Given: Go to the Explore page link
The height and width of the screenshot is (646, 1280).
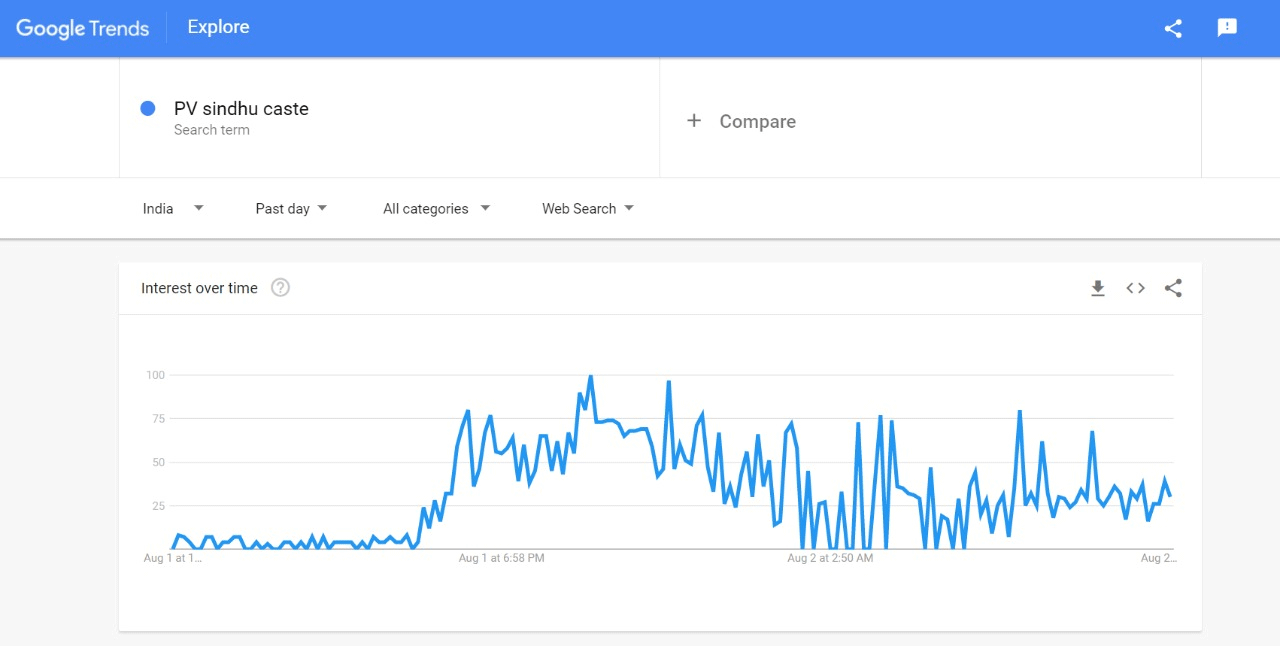Looking at the screenshot, I should pos(218,27).
